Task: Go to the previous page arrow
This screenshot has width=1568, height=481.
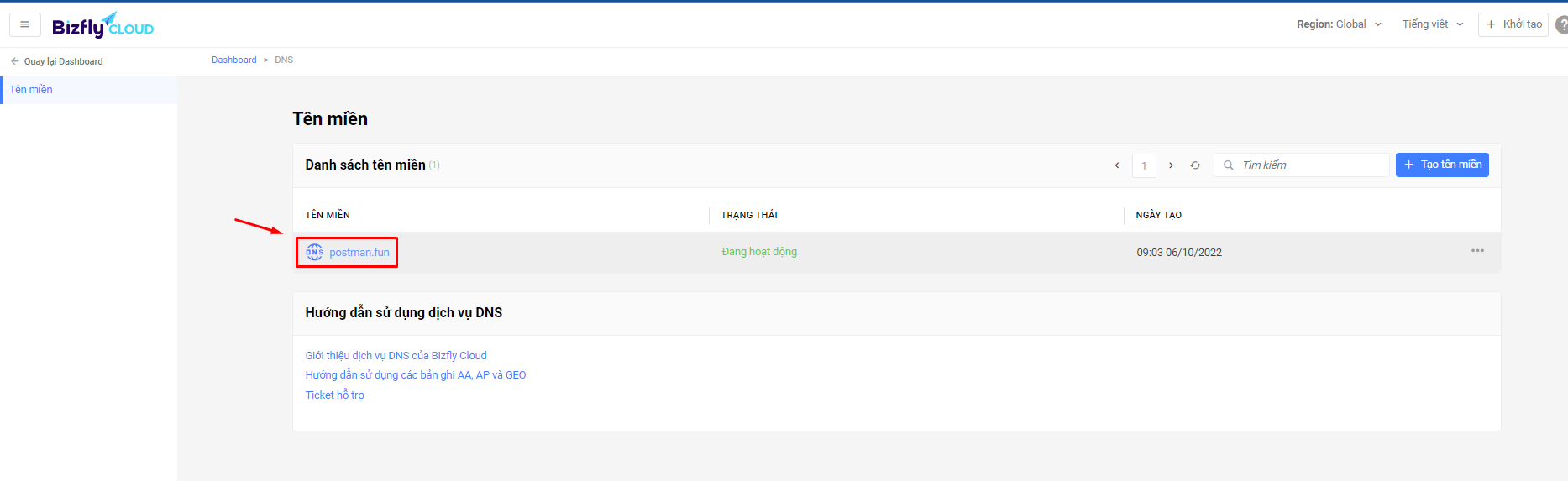Action: click(x=1117, y=165)
